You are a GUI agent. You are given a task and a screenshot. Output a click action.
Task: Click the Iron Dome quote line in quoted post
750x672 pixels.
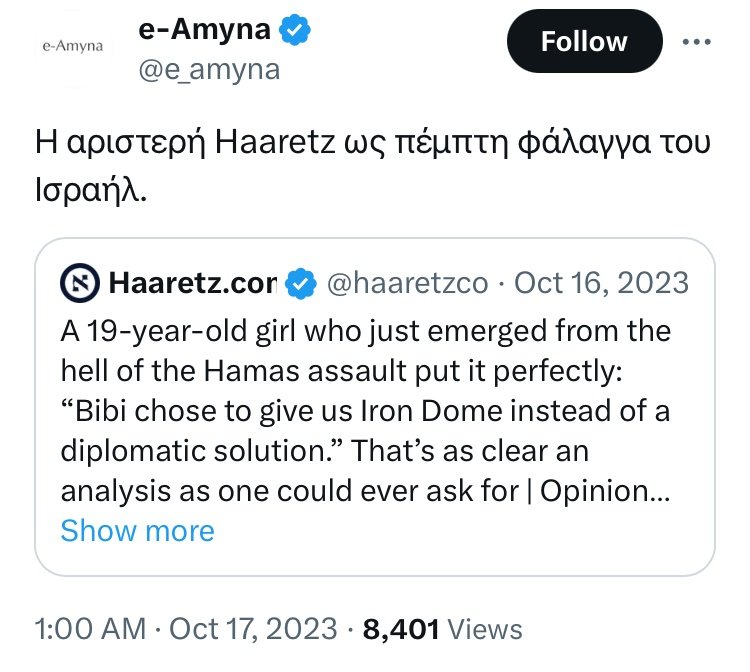pyautogui.click(x=366, y=410)
